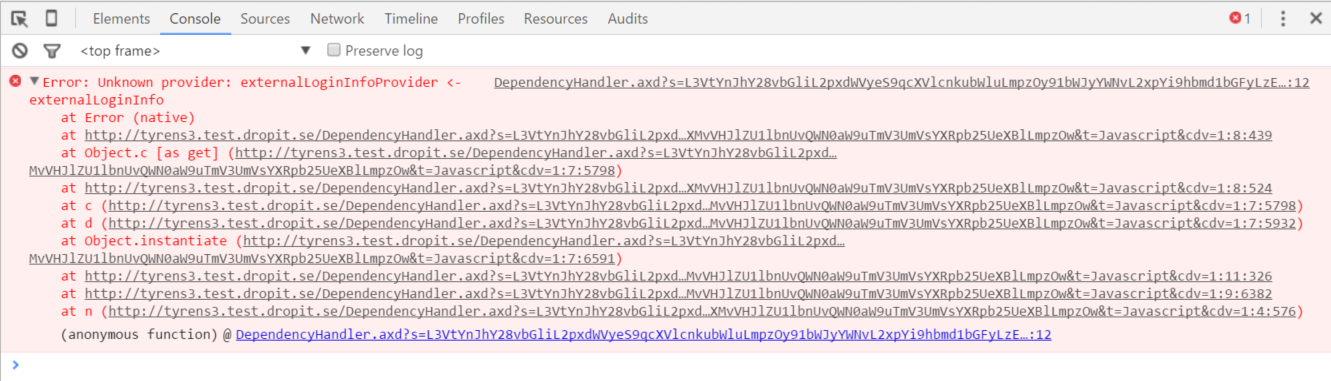The image size is (1331, 381).
Task: Select the Console tab
Action: click(x=195, y=18)
